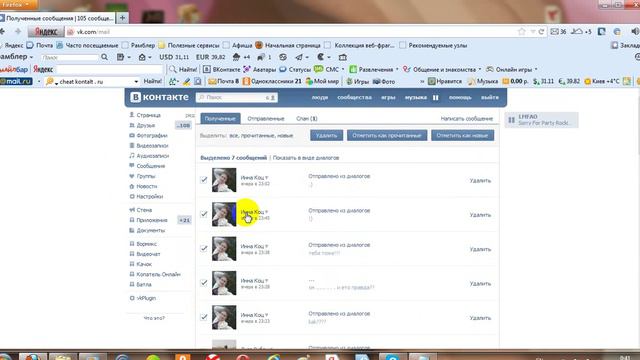The height and width of the screenshot is (360, 640).
Task: Delete the message containing 'тебе тоже' via Удалить
Action: 480,249
